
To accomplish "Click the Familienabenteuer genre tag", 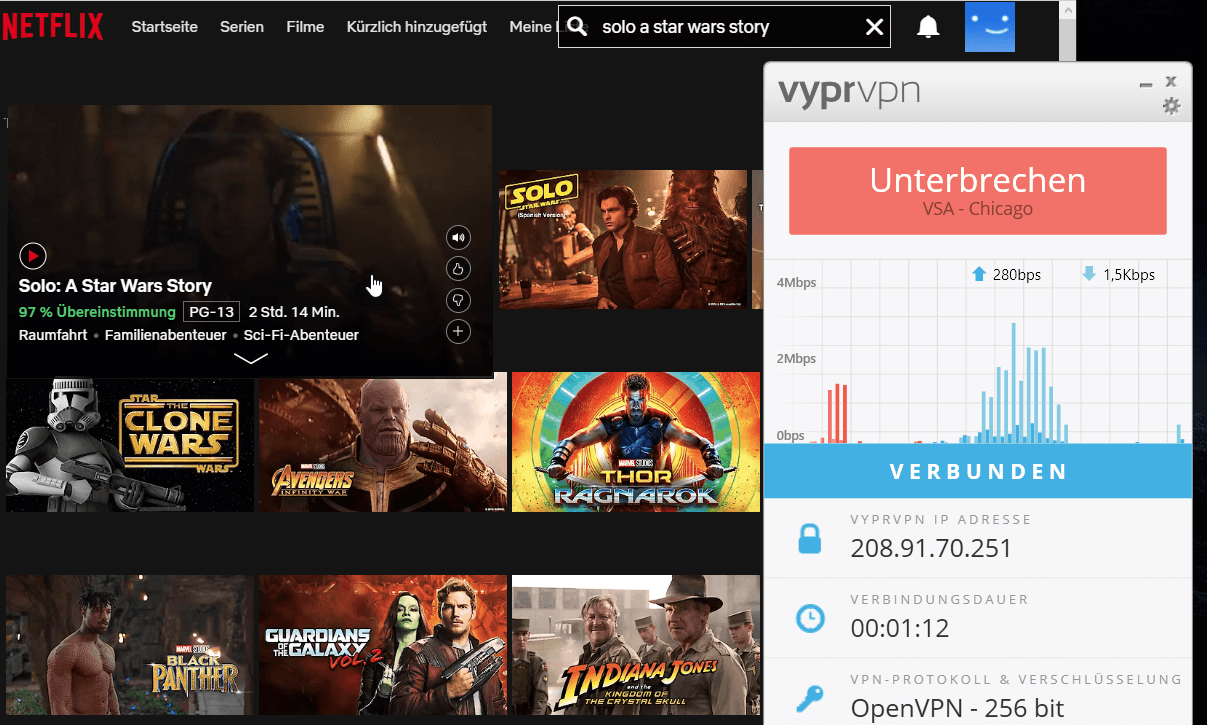I will point(166,335).
